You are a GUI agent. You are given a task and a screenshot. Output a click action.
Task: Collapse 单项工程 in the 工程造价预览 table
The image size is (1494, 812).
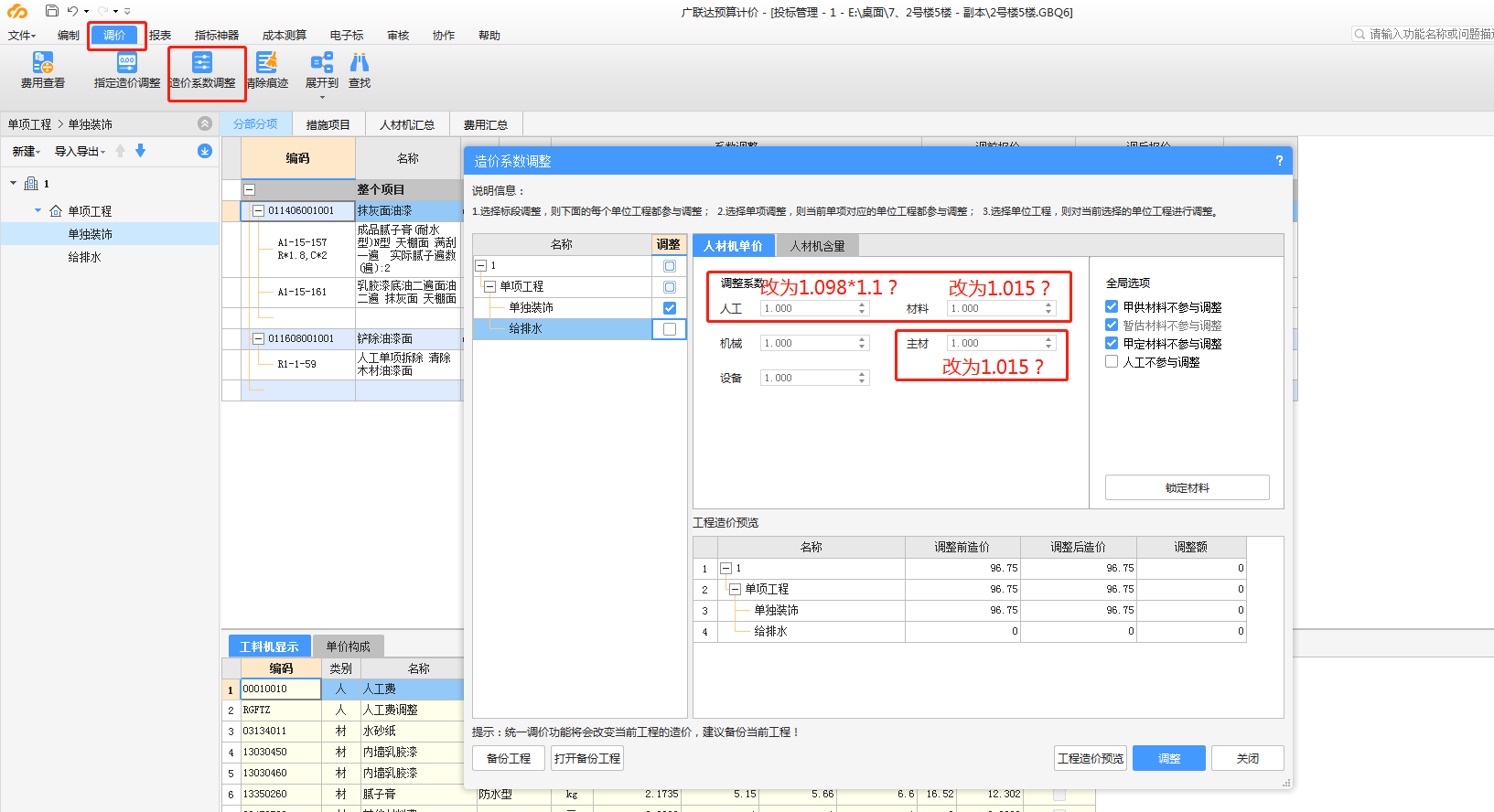coord(736,590)
